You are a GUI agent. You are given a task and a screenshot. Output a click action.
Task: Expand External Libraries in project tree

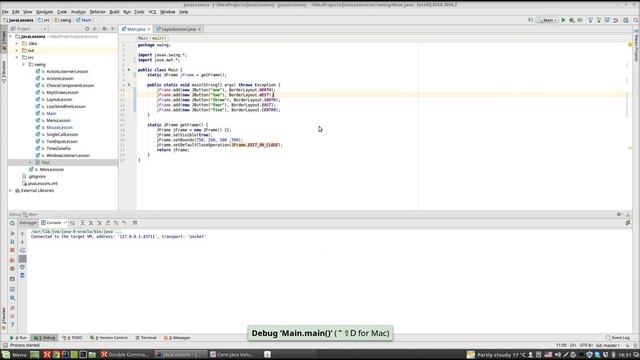tap(11, 191)
